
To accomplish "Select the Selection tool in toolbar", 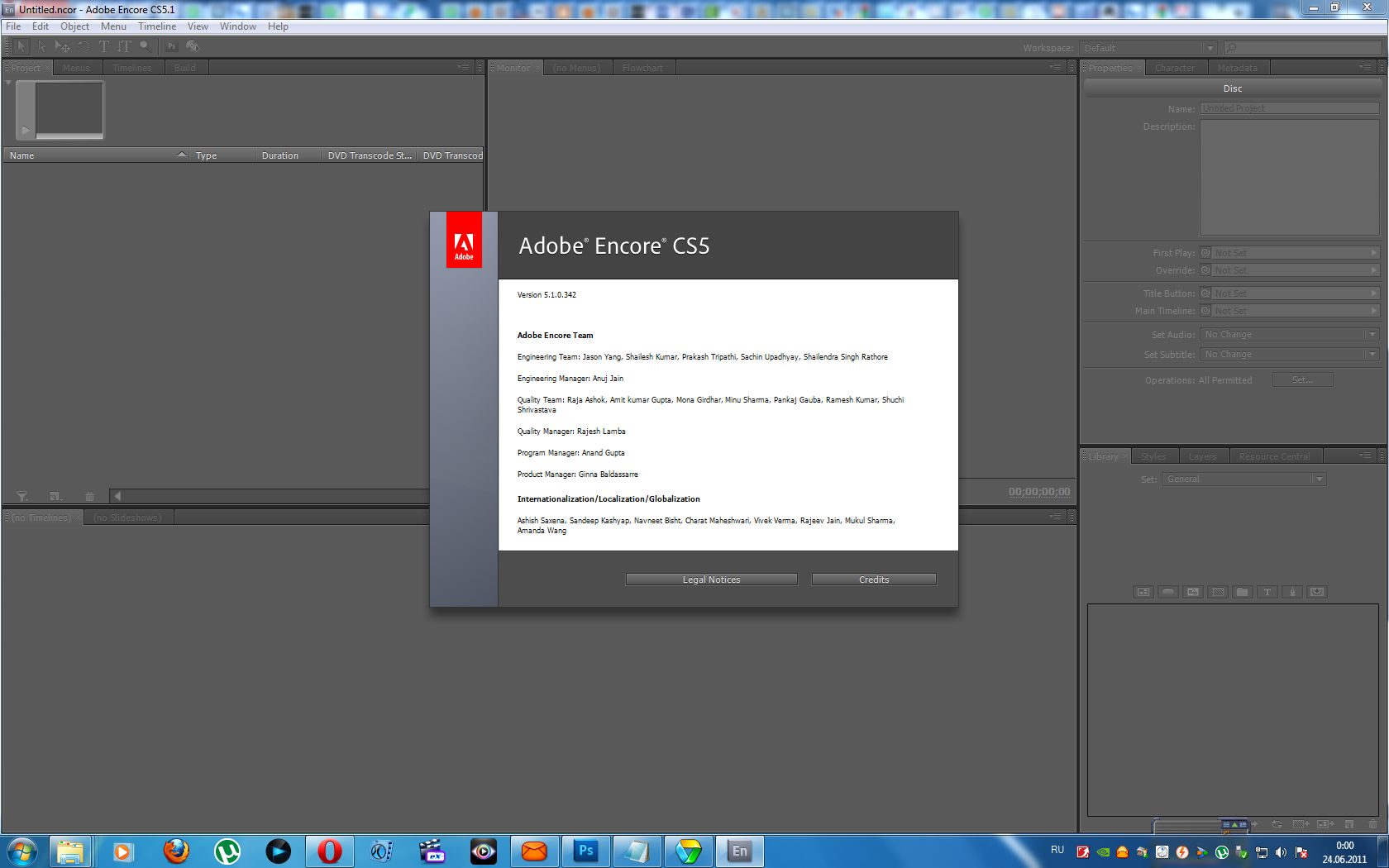I will (x=21, y=46).
